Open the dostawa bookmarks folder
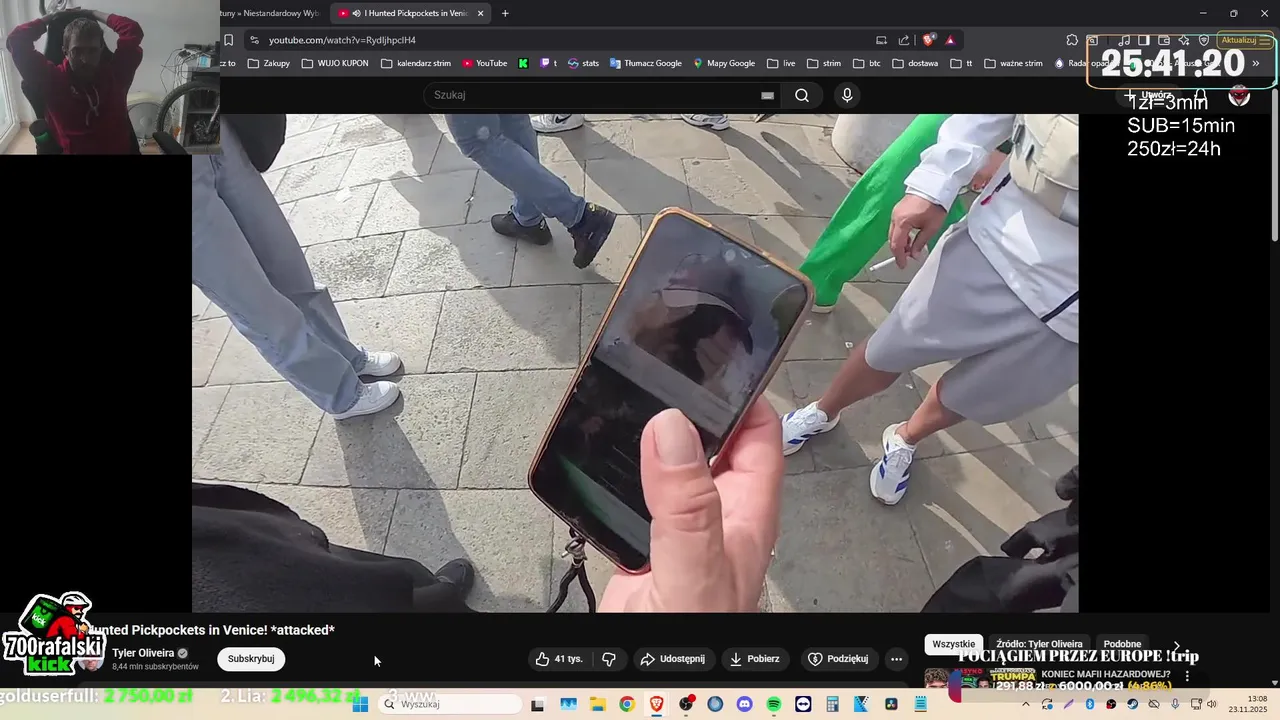 (x=915, y=63)
